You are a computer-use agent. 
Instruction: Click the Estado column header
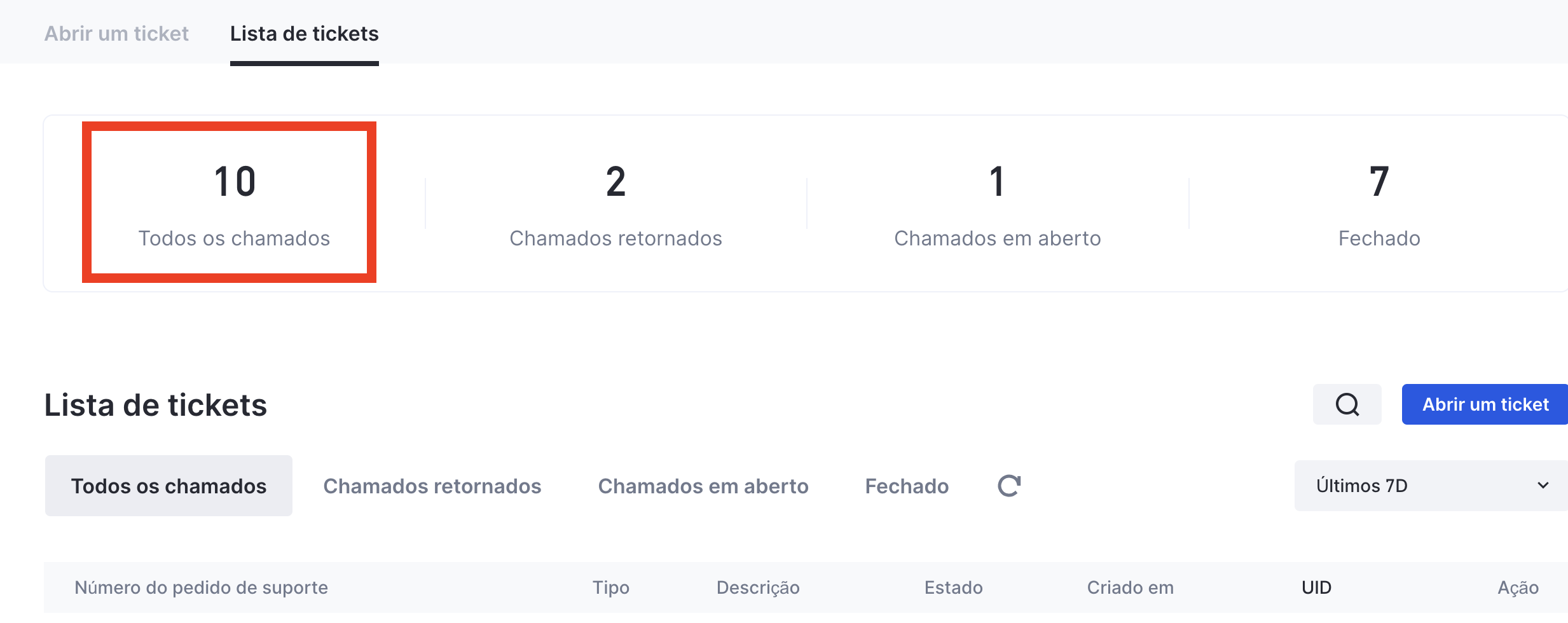953,587
